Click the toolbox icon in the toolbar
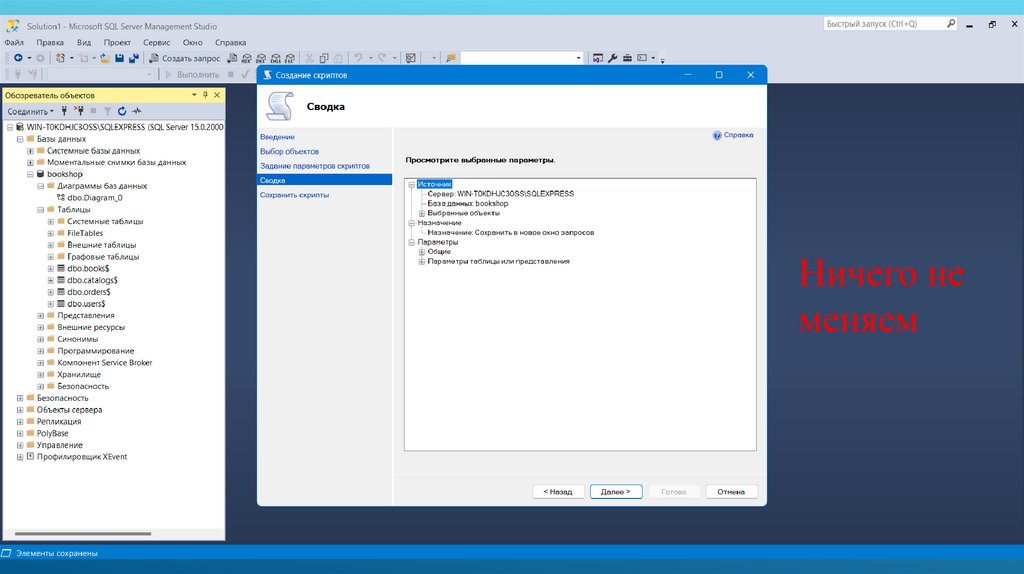Screen dimensions: 1024x574 [x=627, y=58]
